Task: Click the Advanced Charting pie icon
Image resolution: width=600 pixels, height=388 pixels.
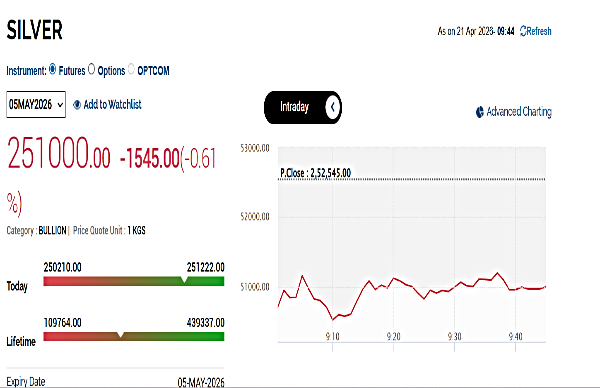Action: pyautogui.click(x=480, y=112)
